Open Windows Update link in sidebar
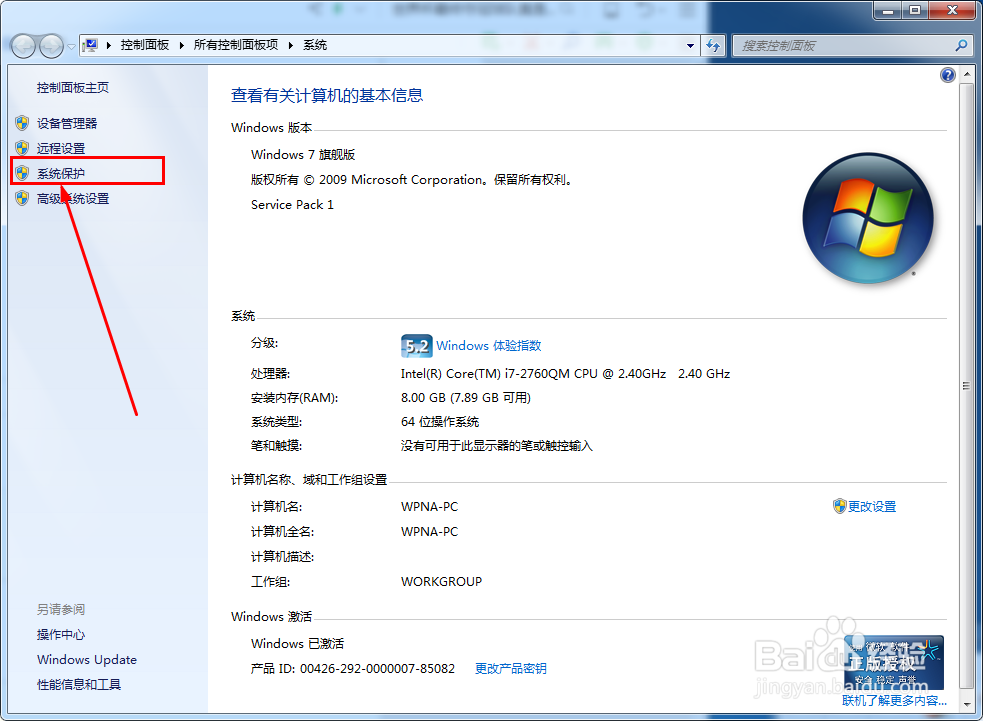 coord(87,660)
